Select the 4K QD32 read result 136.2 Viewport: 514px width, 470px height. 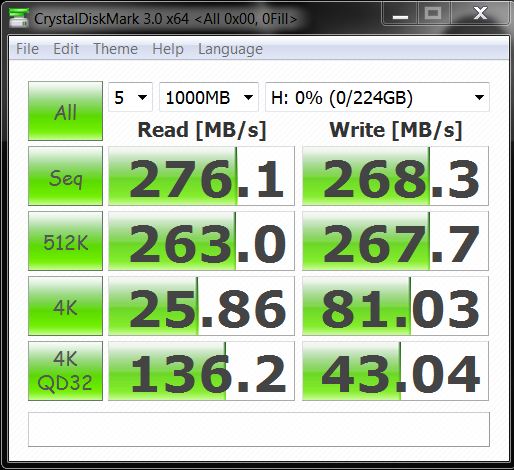(x=202, y=371)
